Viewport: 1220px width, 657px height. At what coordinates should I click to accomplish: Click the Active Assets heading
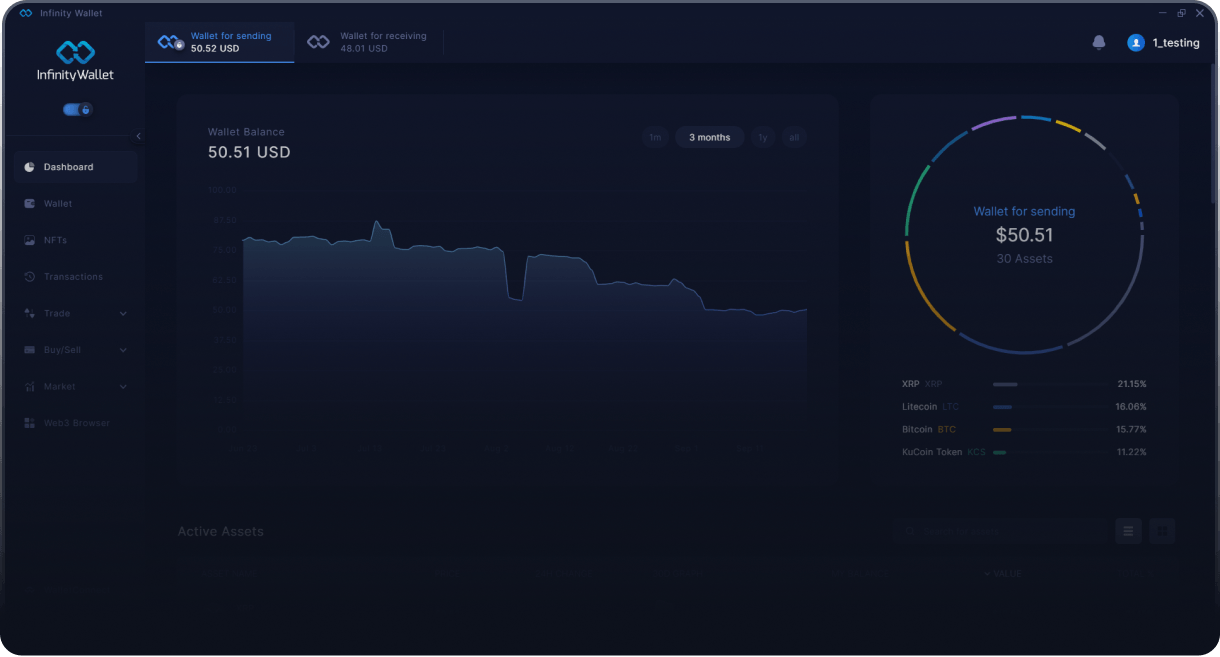[x=221, y=531]
